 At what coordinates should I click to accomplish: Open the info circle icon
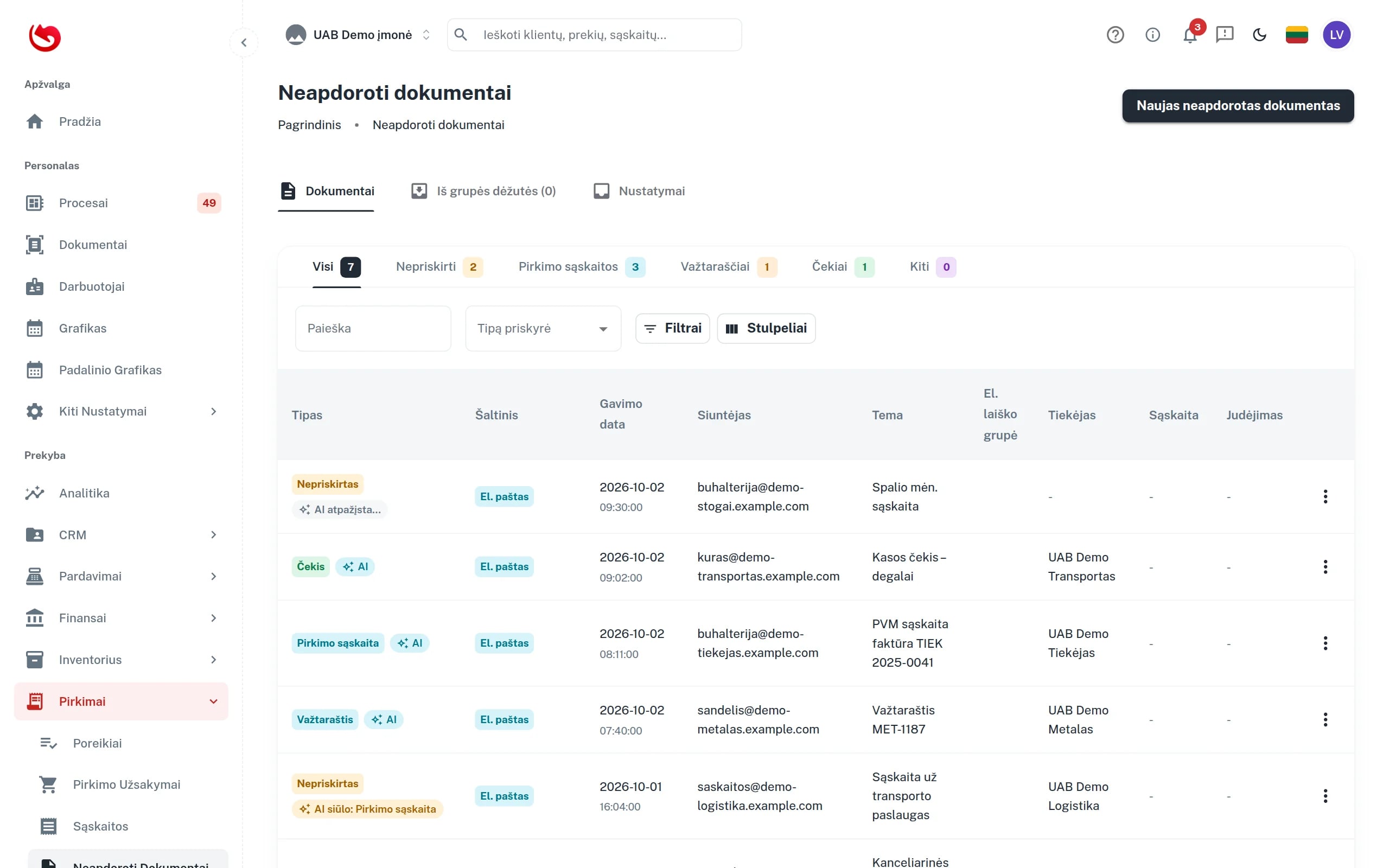[x=1152, y=35]
